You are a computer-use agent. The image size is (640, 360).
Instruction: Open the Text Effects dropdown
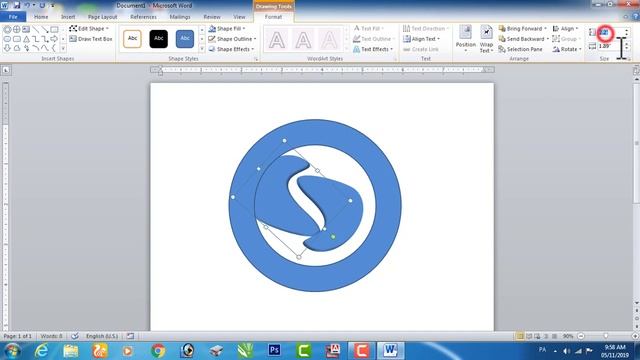(x=373, y=49)
